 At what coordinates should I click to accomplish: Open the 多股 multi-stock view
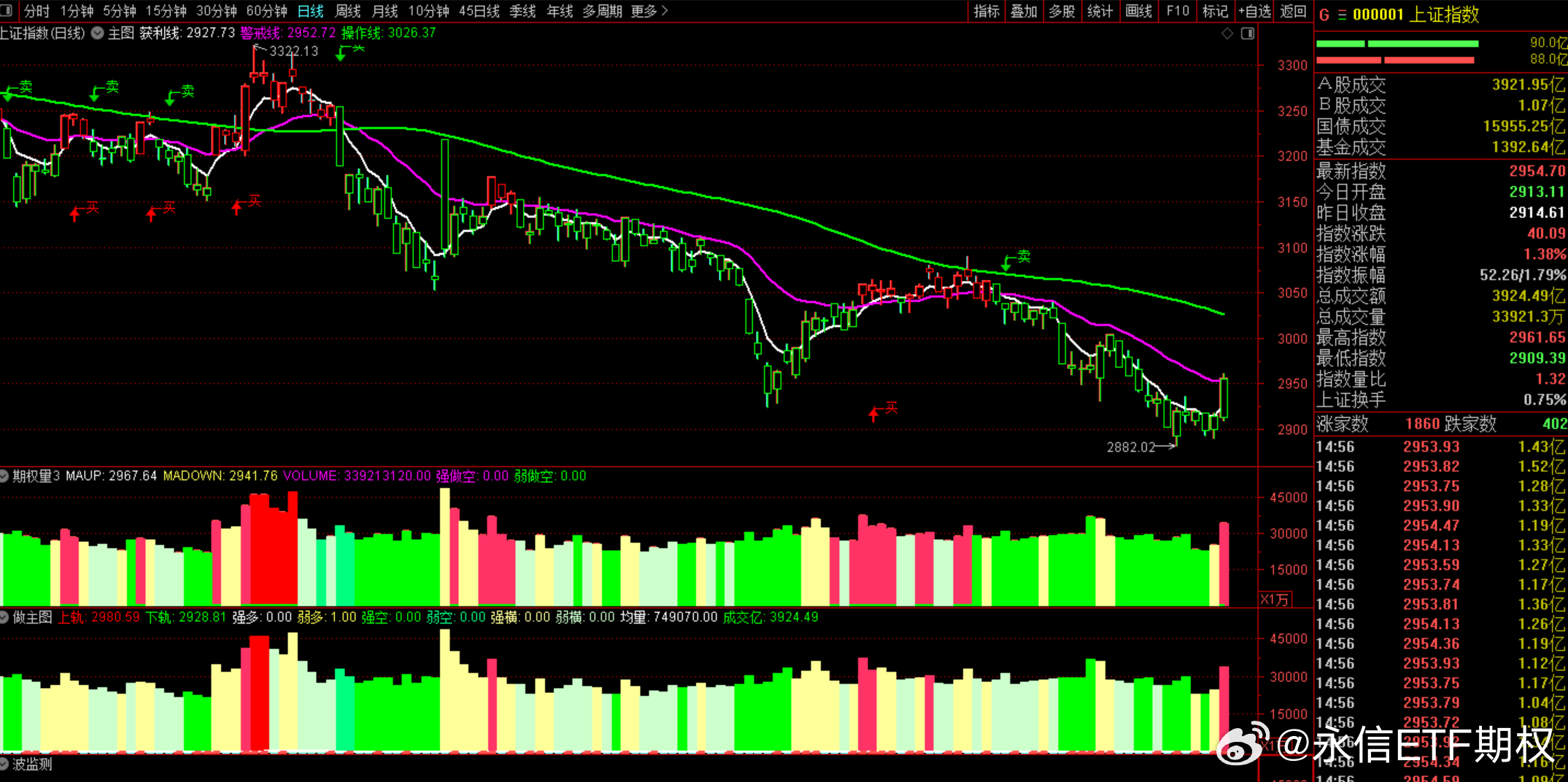pyautogui.click(x=1062, y=11)
